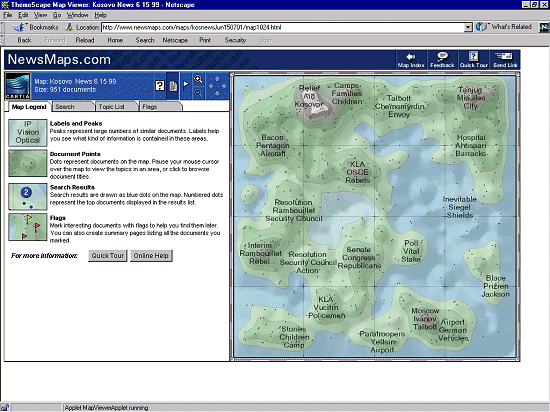Click the Poll Vital Stake map label
This screenshot has width=550, height=412.
click(411, 251)
